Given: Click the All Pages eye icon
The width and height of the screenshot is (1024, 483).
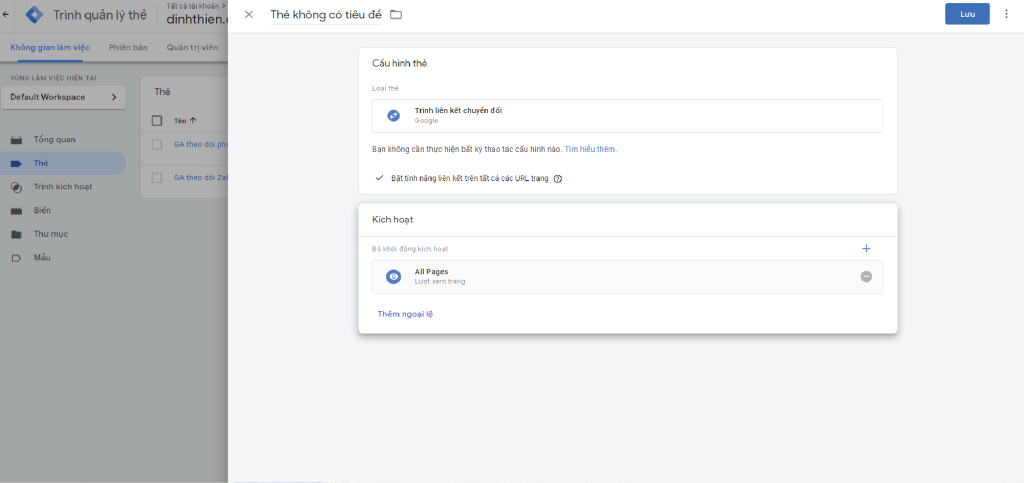Looking at the screenshot, I should tap(394, 277).
